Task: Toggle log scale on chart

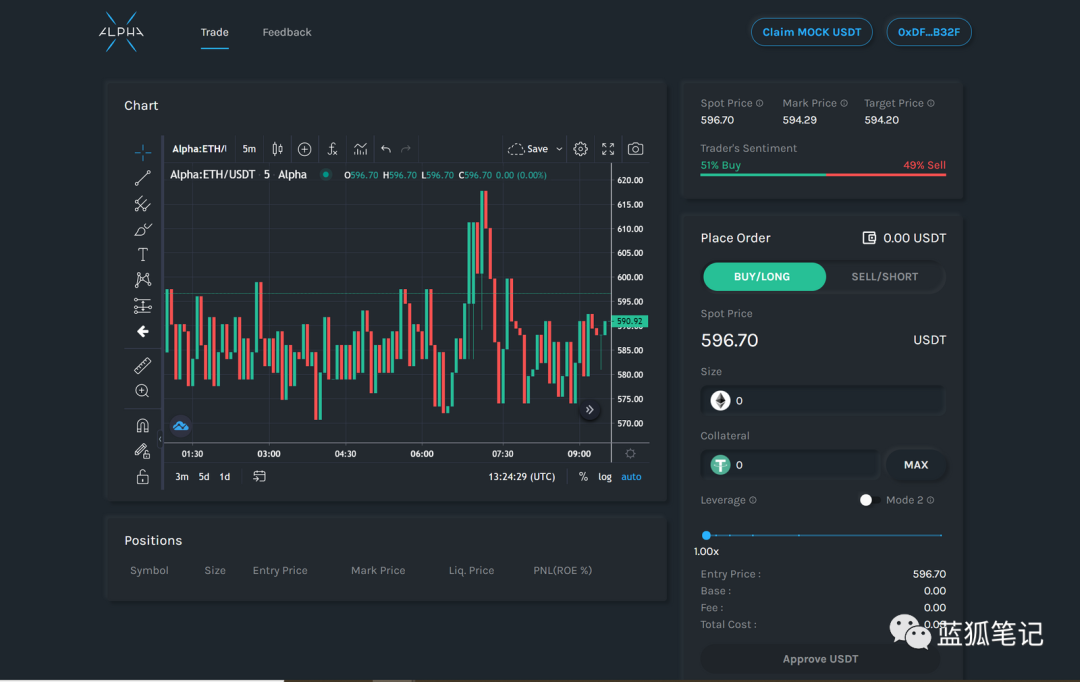Action: tap(605, 477)
